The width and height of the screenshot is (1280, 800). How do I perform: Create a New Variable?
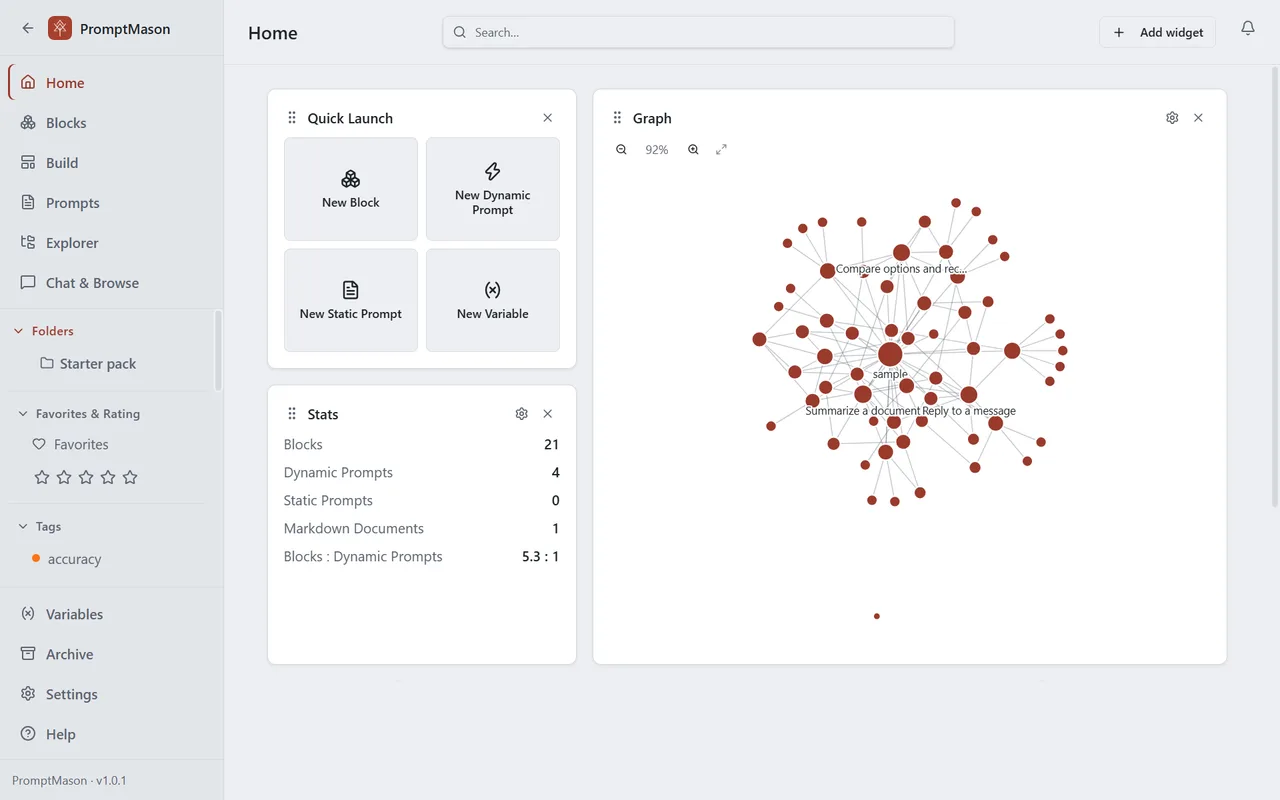[x=493, y=300]
